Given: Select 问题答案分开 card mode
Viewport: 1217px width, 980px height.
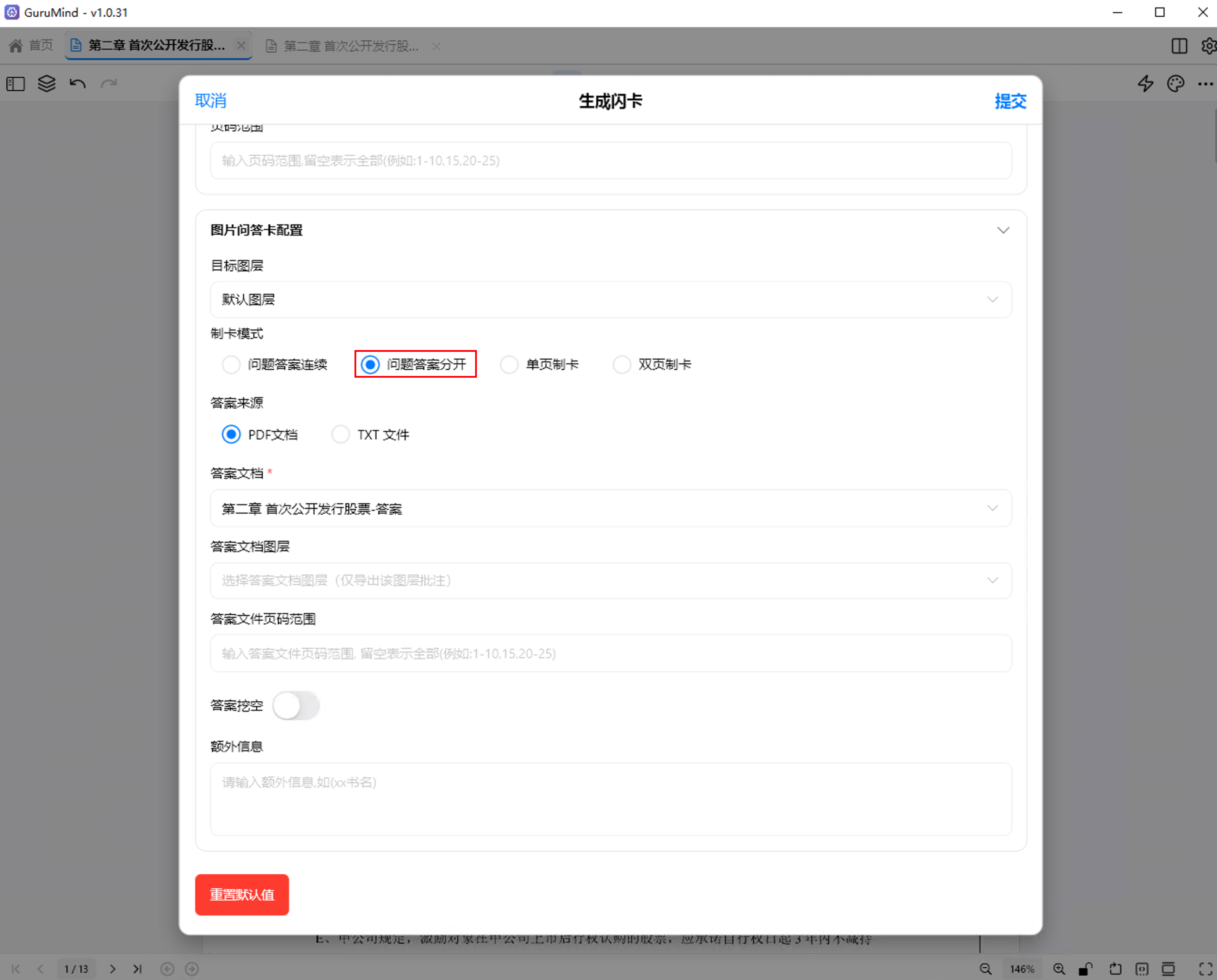Looking at the screenshot, I should pyautogui.click(x=414, y=364).
